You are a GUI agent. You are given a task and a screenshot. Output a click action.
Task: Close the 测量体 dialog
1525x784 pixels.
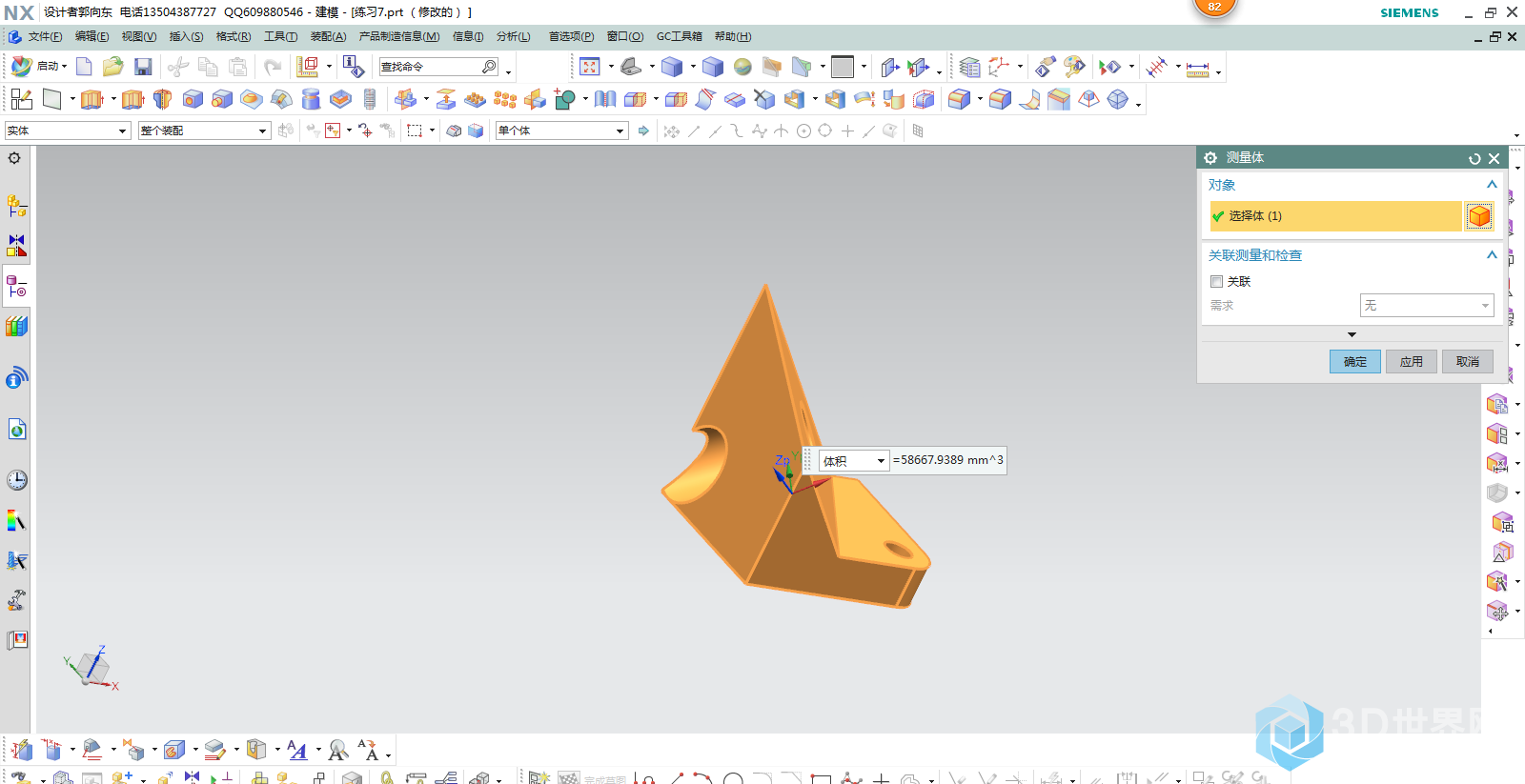click(x=1494, y=158)
